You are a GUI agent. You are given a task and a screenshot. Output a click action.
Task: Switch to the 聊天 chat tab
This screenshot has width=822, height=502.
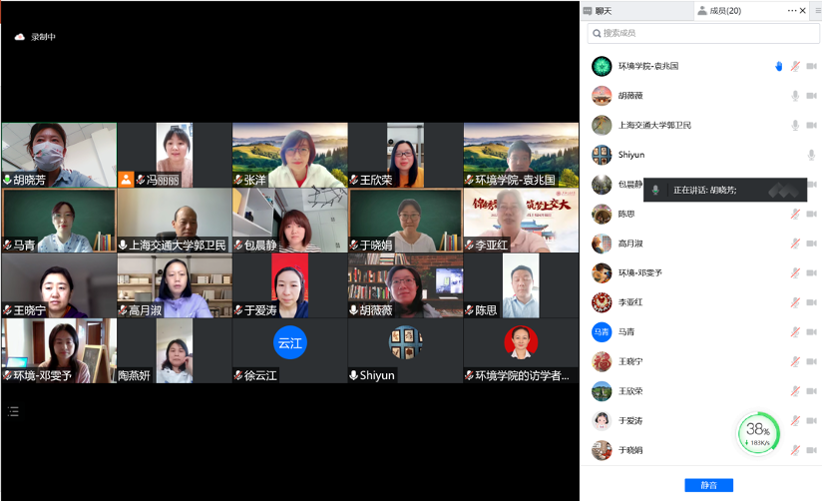click(603, 11)
